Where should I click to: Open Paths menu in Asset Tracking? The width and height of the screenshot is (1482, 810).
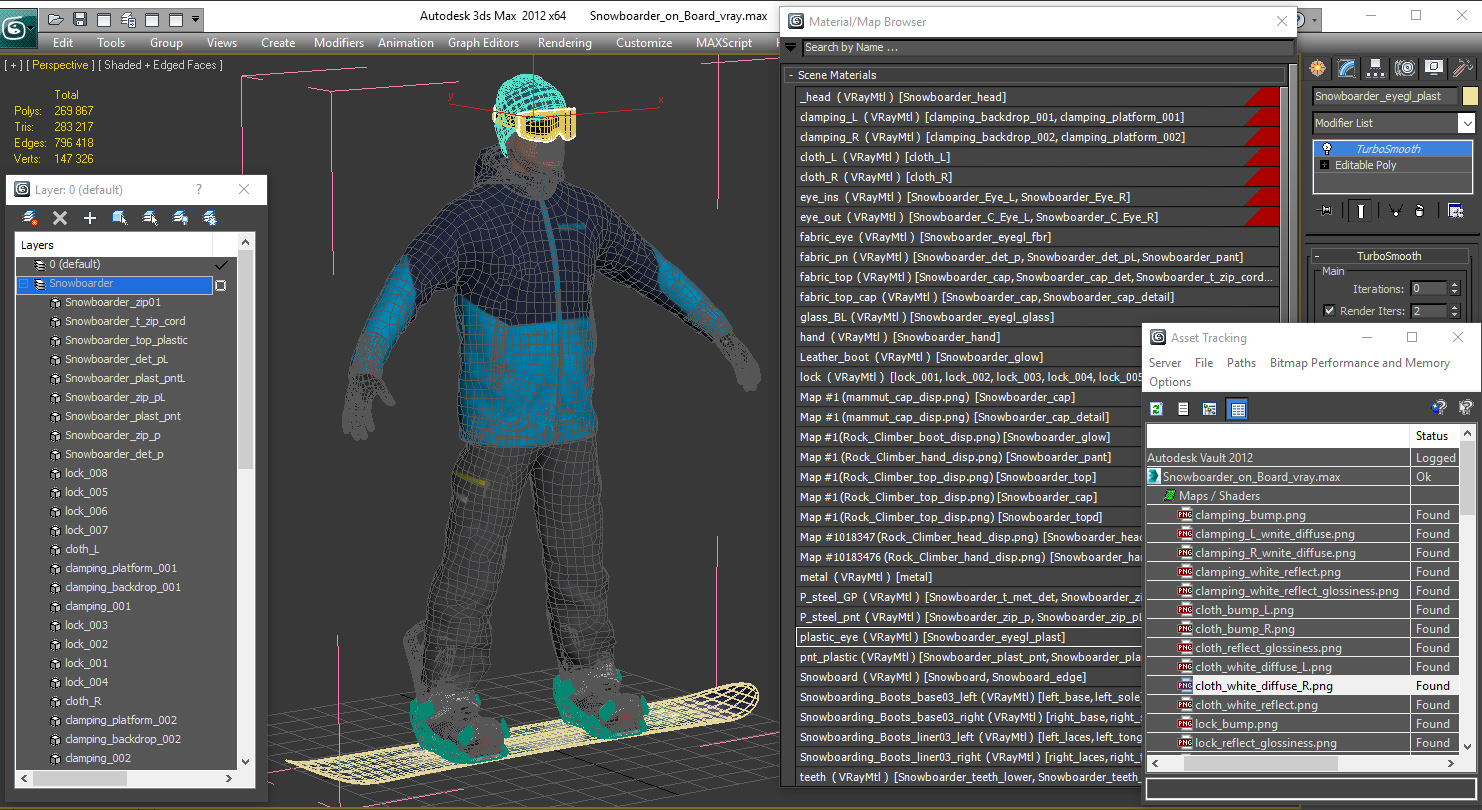(1241, 363)
